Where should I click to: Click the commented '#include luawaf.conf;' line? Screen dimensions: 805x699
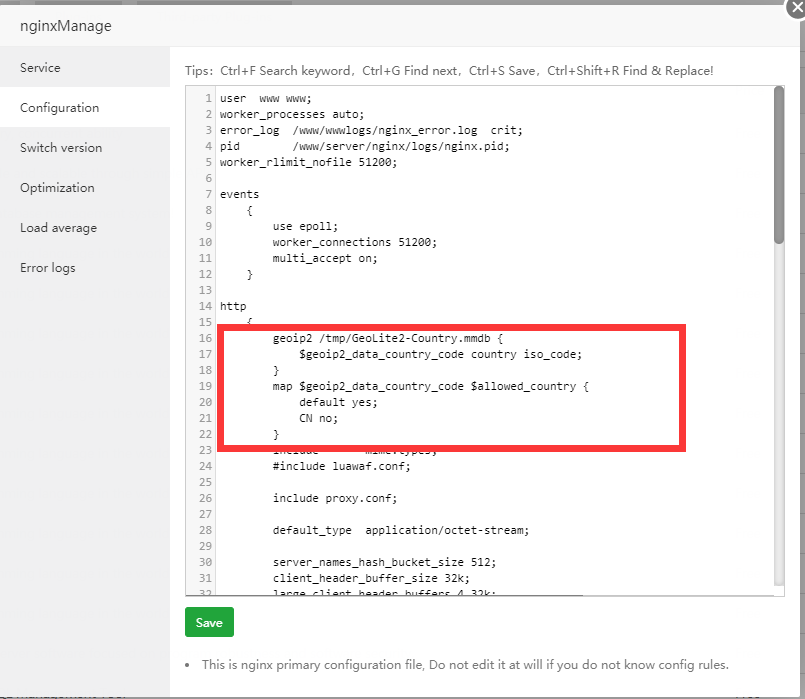coord(339,466)
